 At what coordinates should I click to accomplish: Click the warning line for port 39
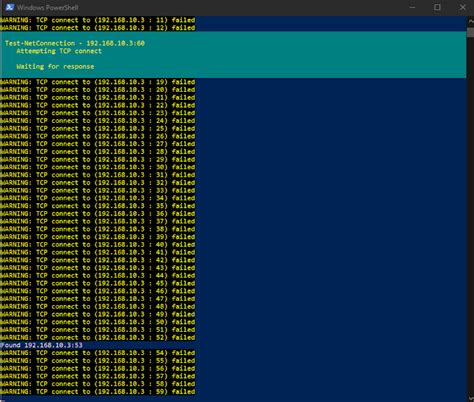tap(98, 237)
